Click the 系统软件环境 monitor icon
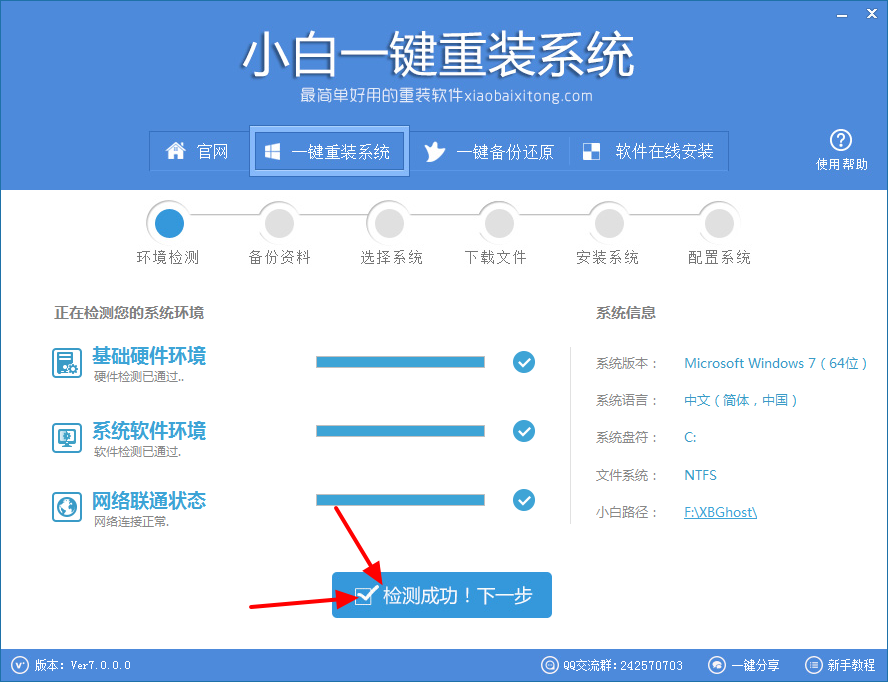The width and height of the screenshot is (888, 682). tap(67, 437)
